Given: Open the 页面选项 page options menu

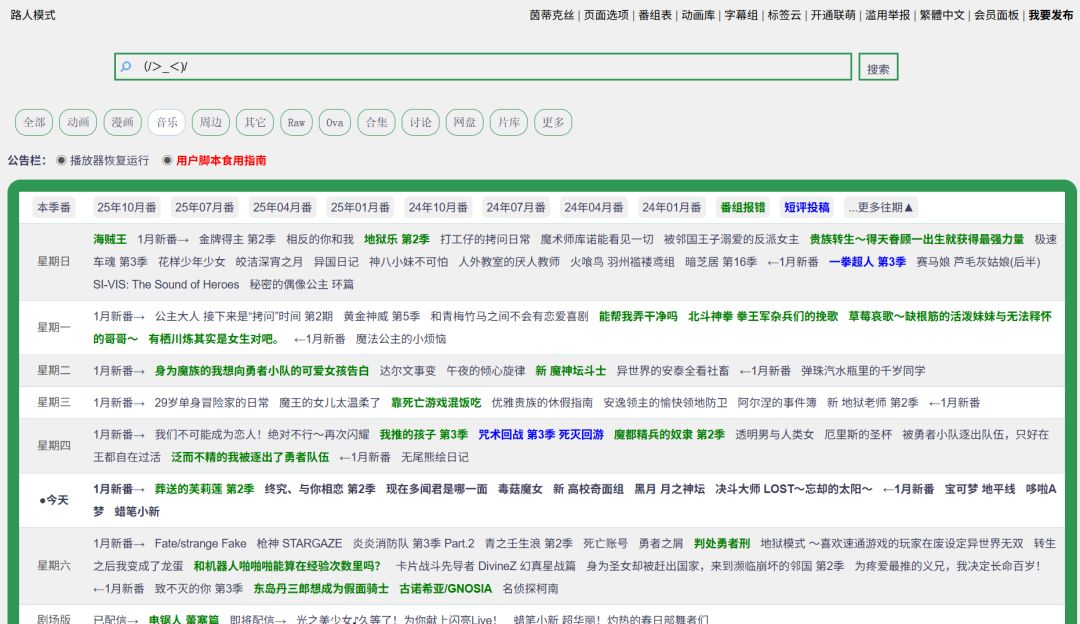Looking at the screenshot, I should [x=606, y=15].
